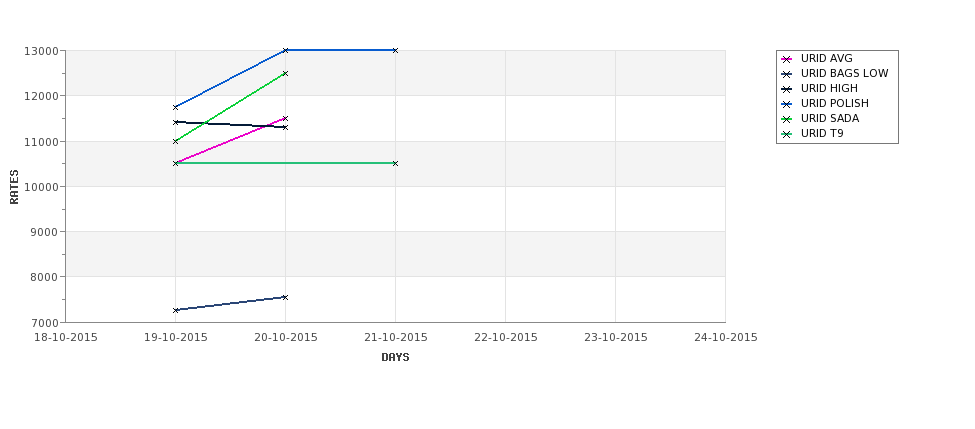
Task: Click the URID POLISH point on 19-10-2015
Action: [x=175, y=107]
